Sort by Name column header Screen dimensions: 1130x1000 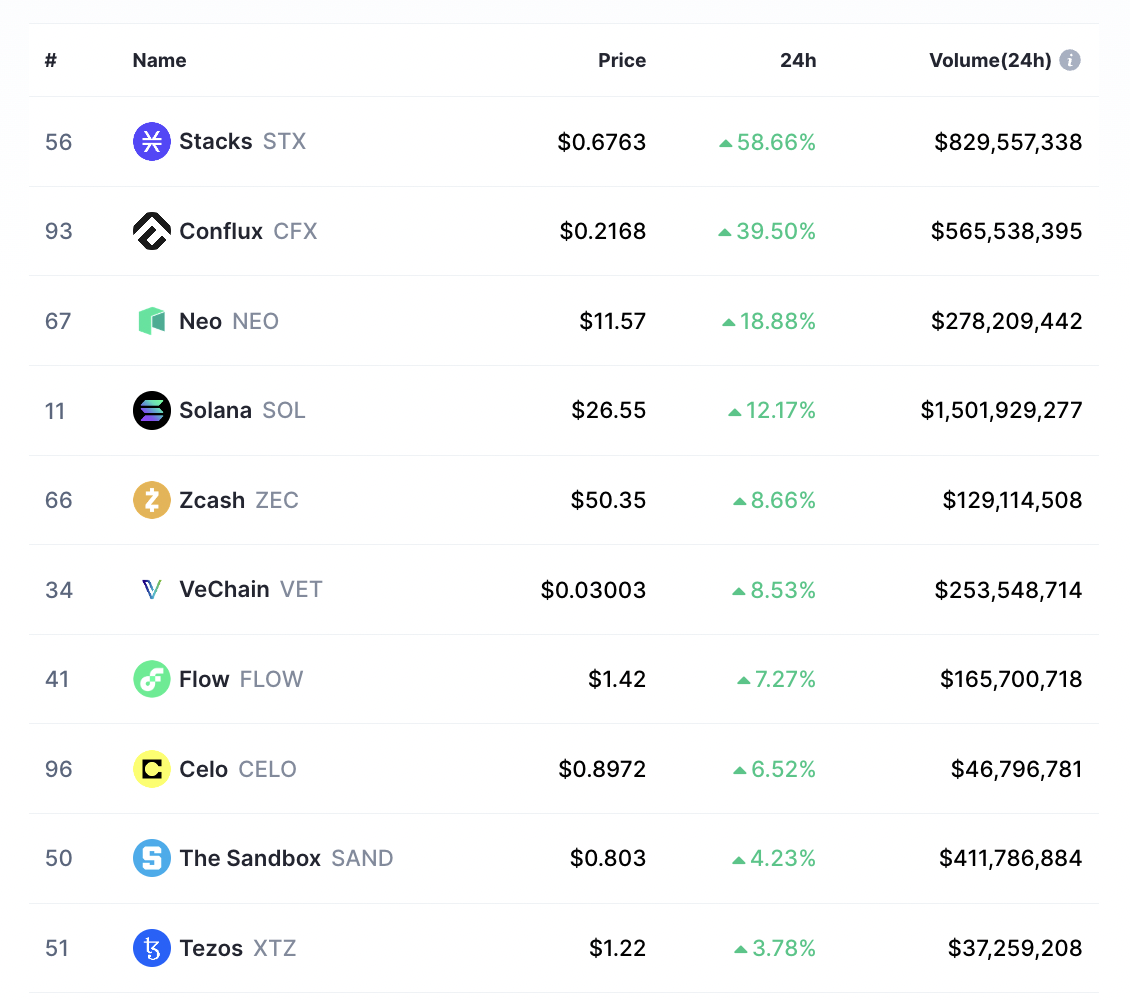pos(159,60)
